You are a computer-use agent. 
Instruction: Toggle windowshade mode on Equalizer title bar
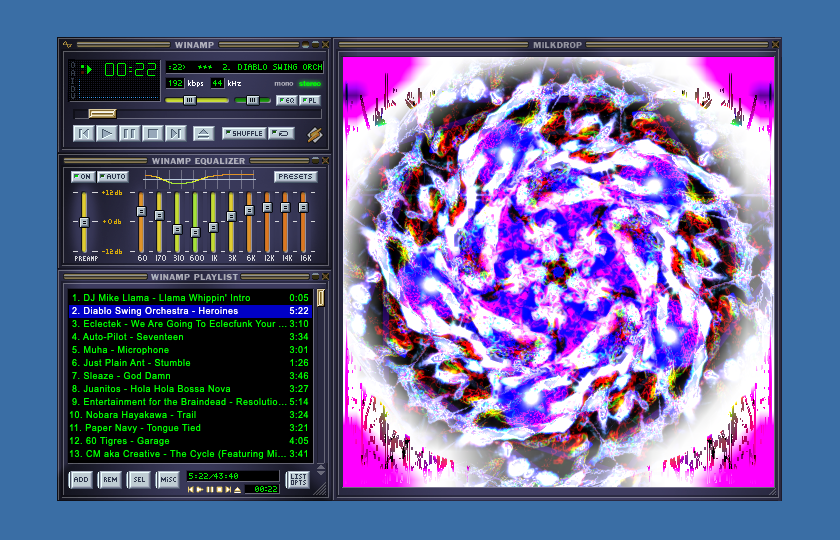coord(315,160)
